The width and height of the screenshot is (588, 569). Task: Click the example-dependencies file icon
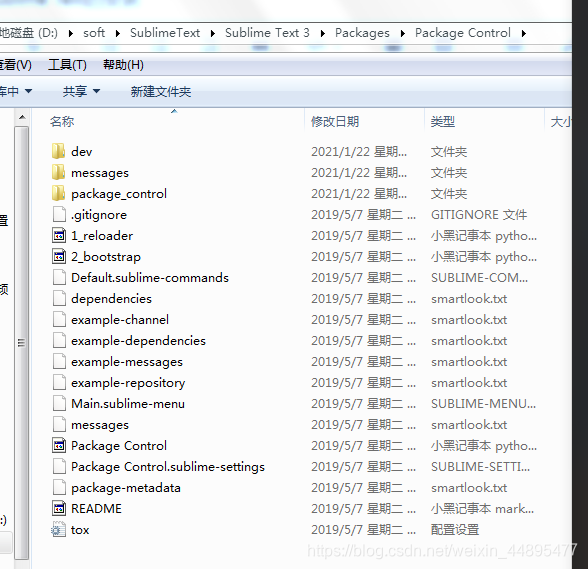[x=59, y=341]
